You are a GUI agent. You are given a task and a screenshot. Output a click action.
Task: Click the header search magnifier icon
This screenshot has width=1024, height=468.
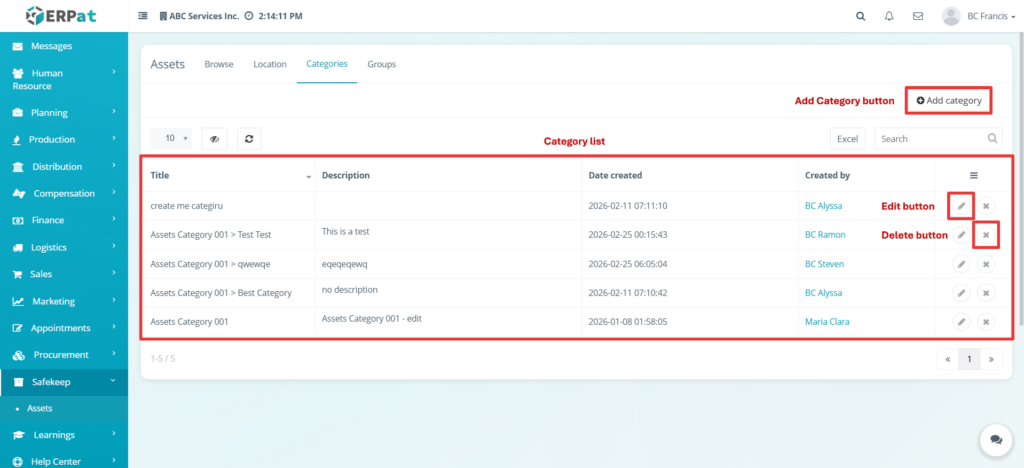pyautogui.click(x=861, y=16)
